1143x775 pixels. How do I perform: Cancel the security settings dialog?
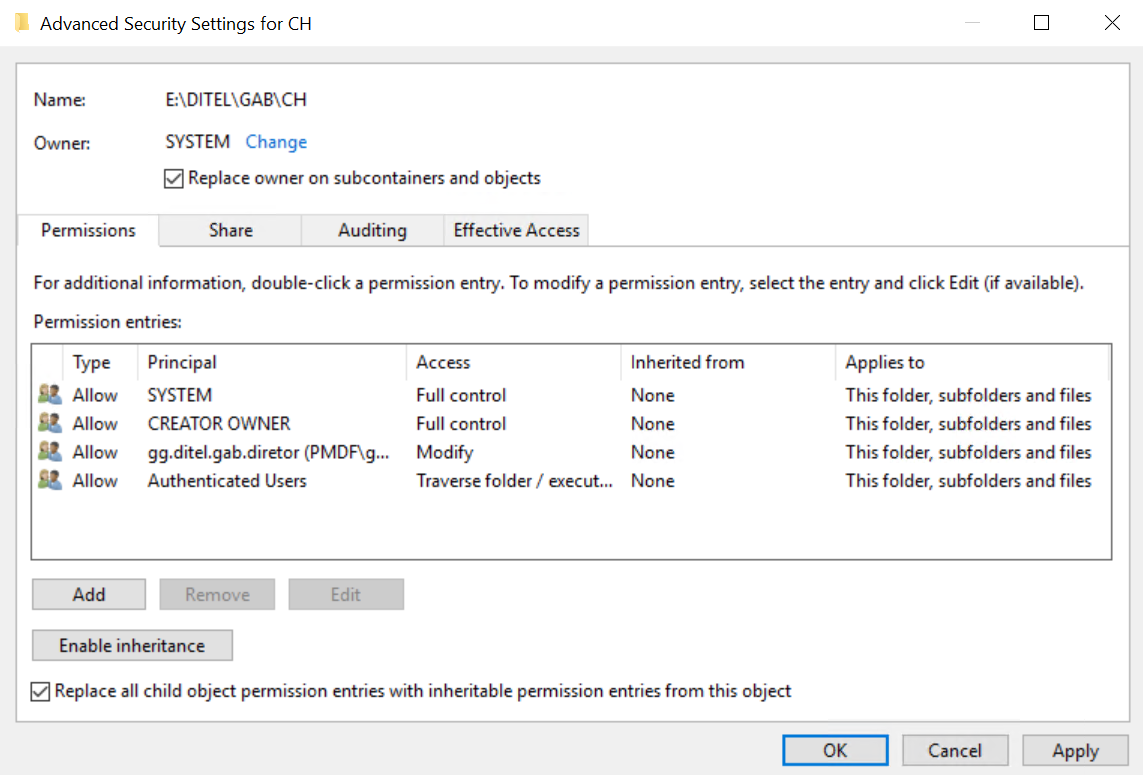point(954,750)
